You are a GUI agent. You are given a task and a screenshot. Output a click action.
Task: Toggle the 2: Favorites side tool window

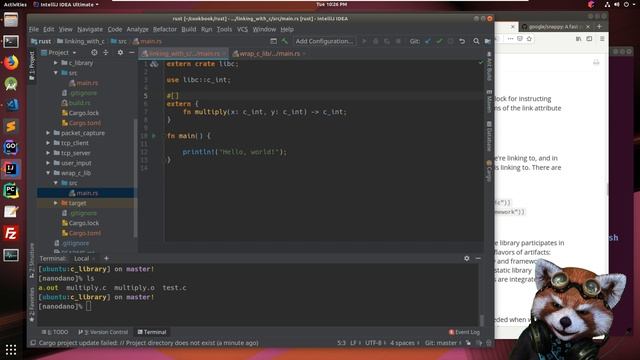tap(32, 304)
